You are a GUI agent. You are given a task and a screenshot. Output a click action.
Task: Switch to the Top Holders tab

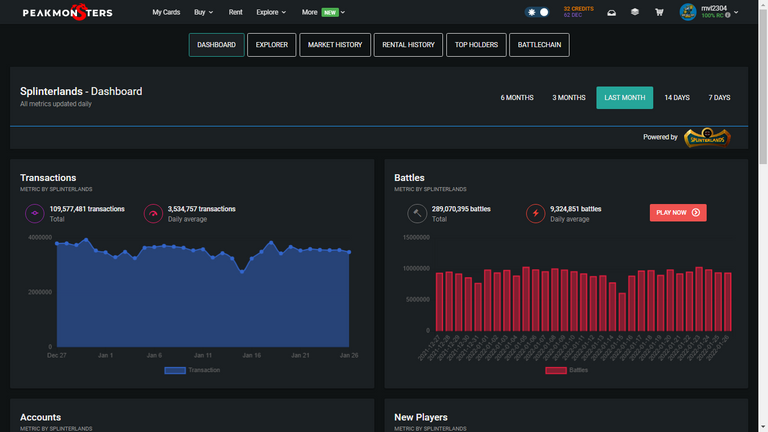476,45
